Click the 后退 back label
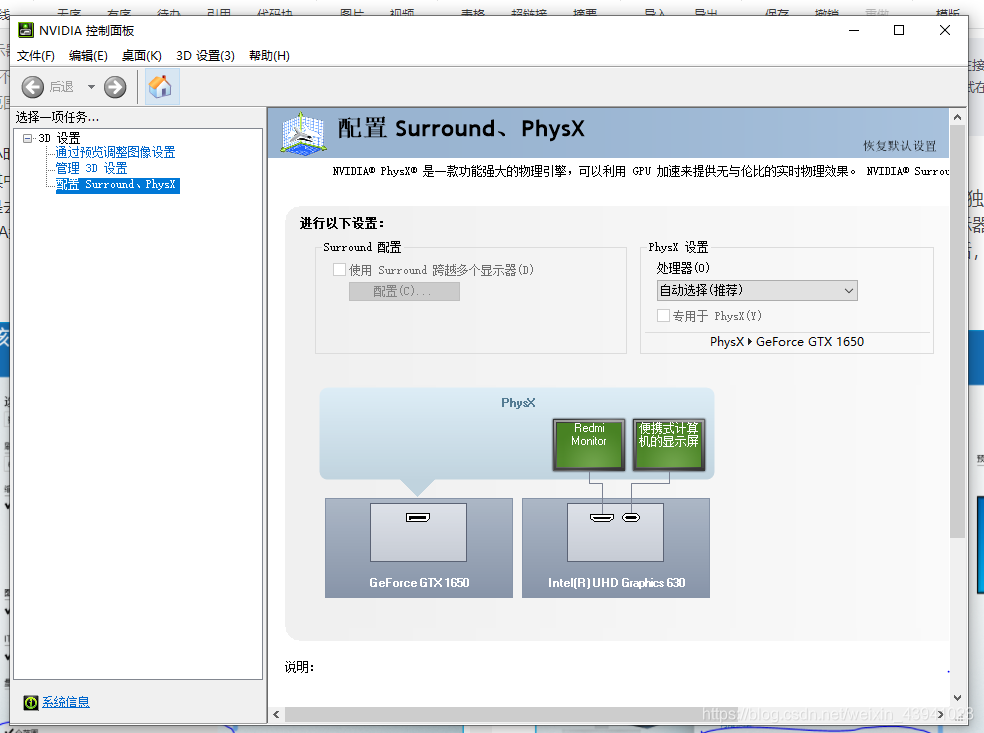 point(62,87)
